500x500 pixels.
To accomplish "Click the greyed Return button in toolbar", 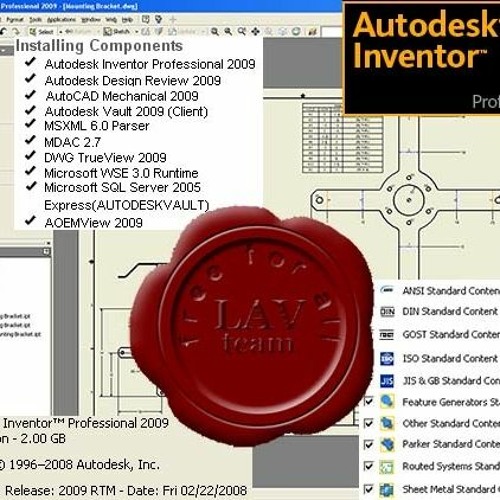I will click(78, 32).
